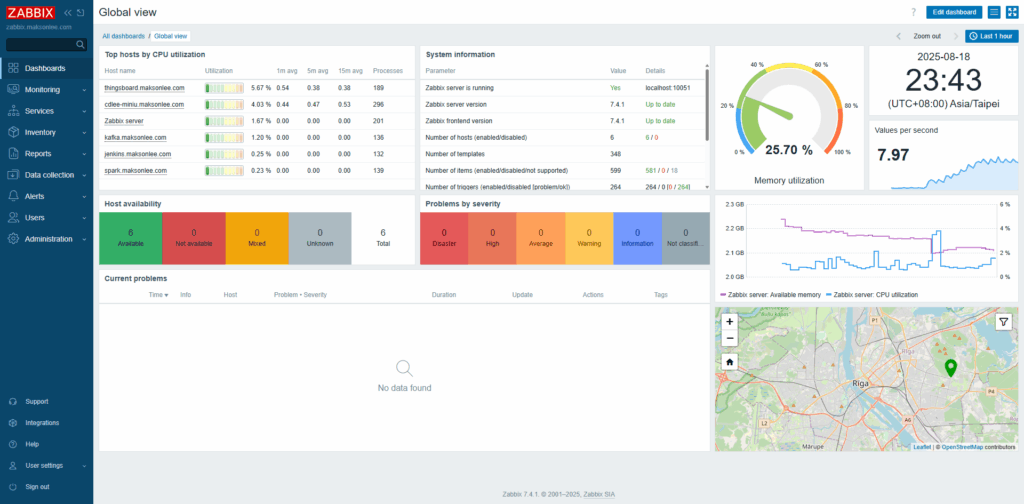Click the Dashboards grid icon

[x=13, y=68]
